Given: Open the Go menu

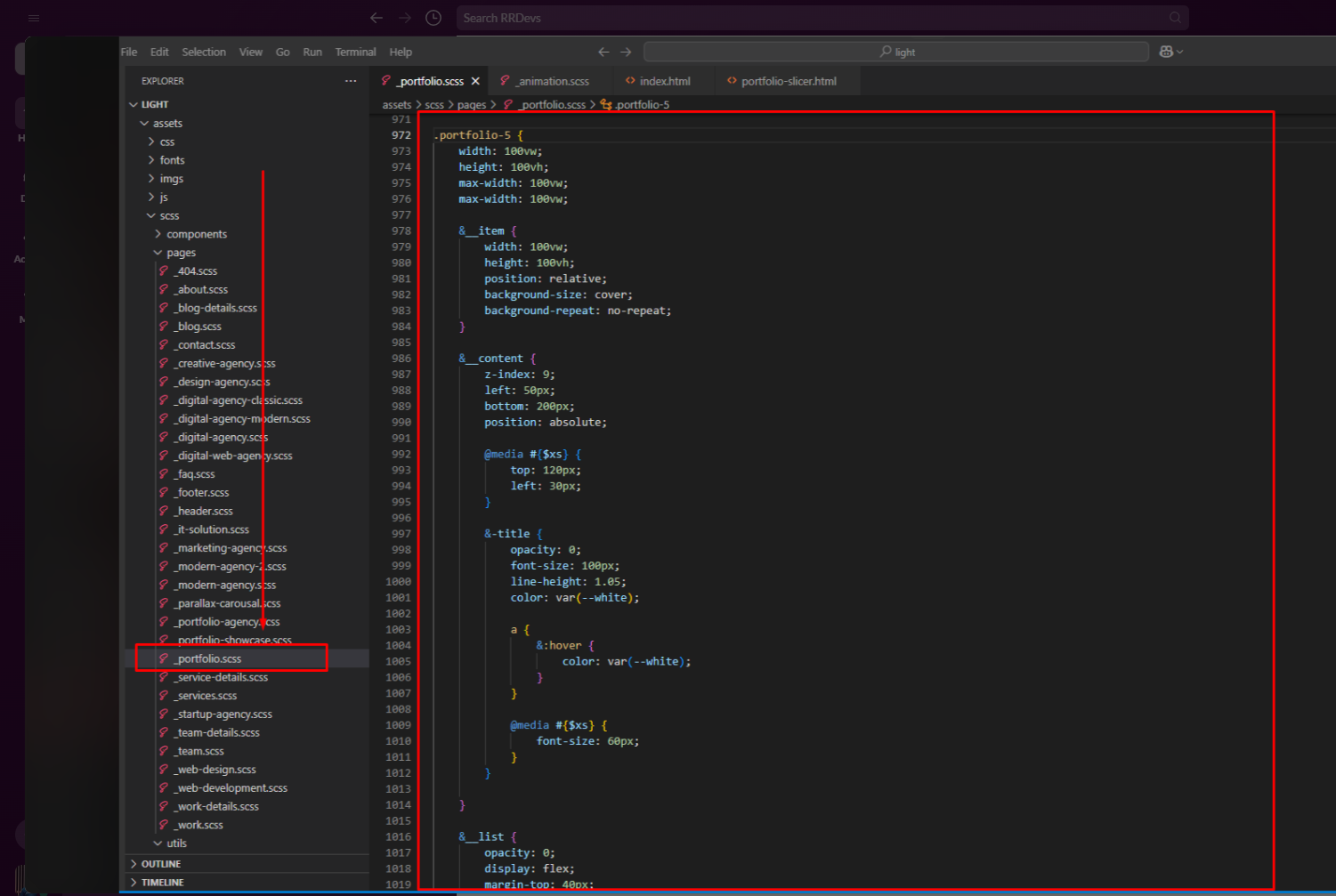Looking at the screenshot, I should 282,52.
